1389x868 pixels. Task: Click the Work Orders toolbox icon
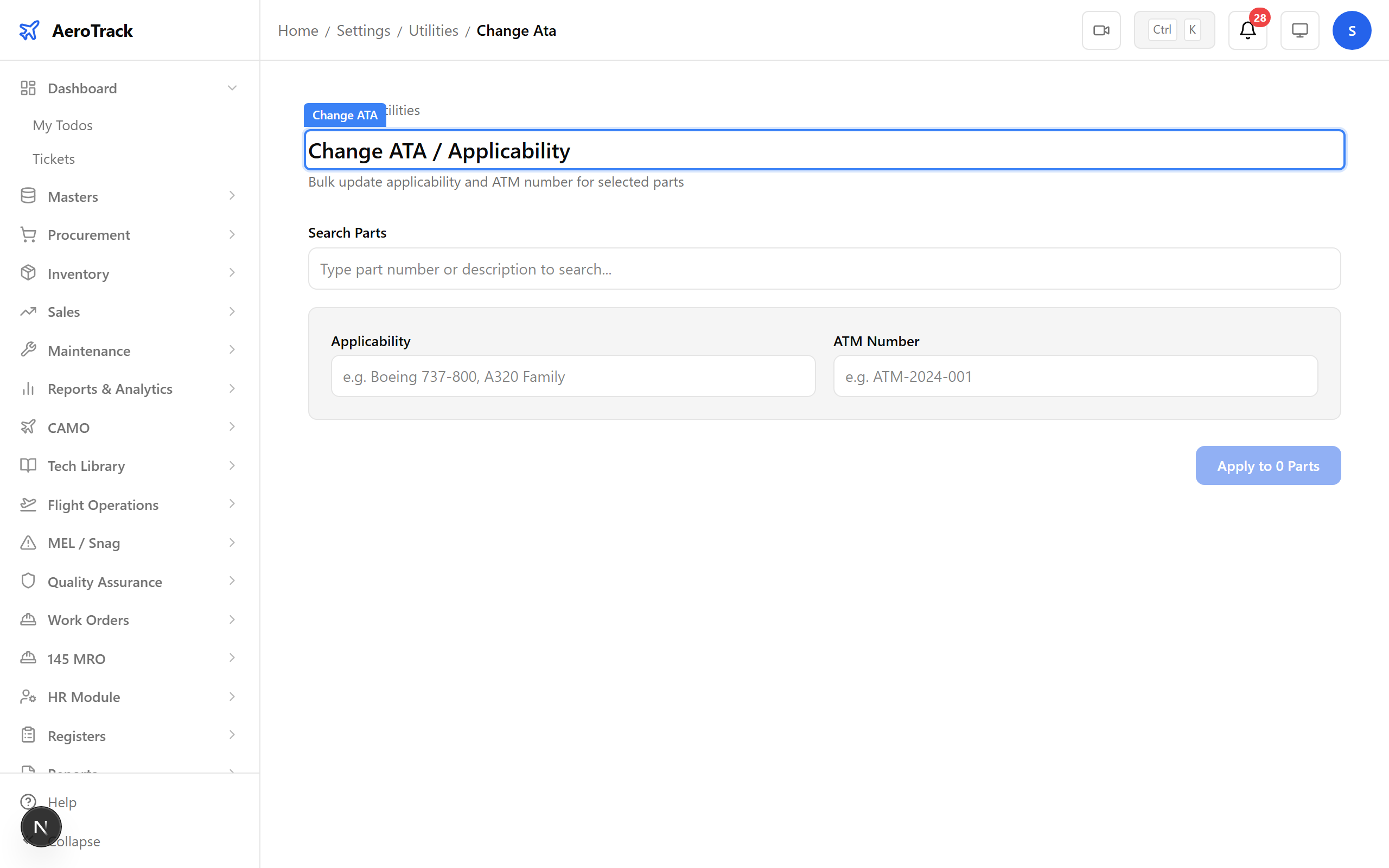tap(28, 620)
